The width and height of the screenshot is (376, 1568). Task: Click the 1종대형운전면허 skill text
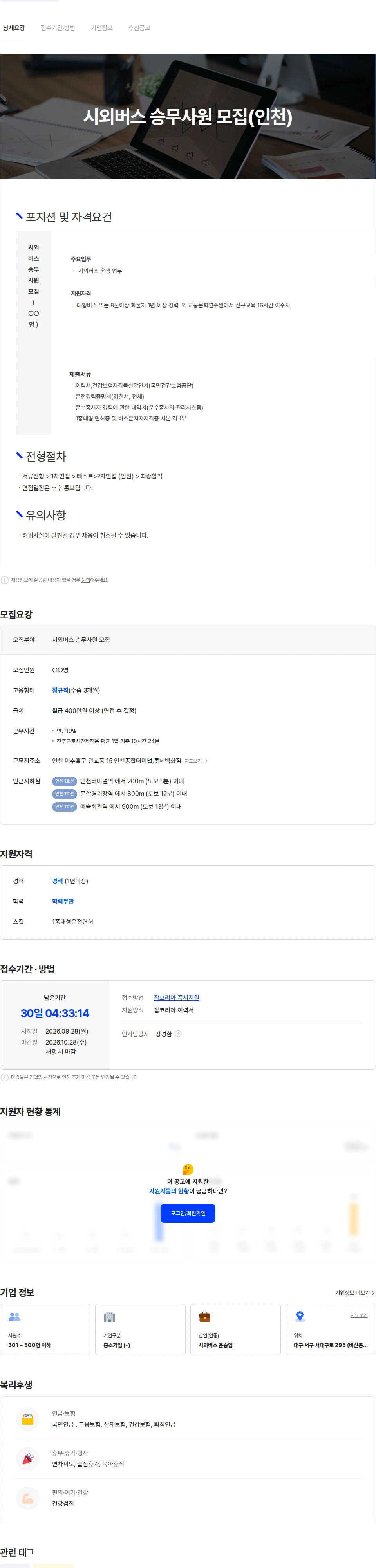pyautogui.click(x=72, y=922)
